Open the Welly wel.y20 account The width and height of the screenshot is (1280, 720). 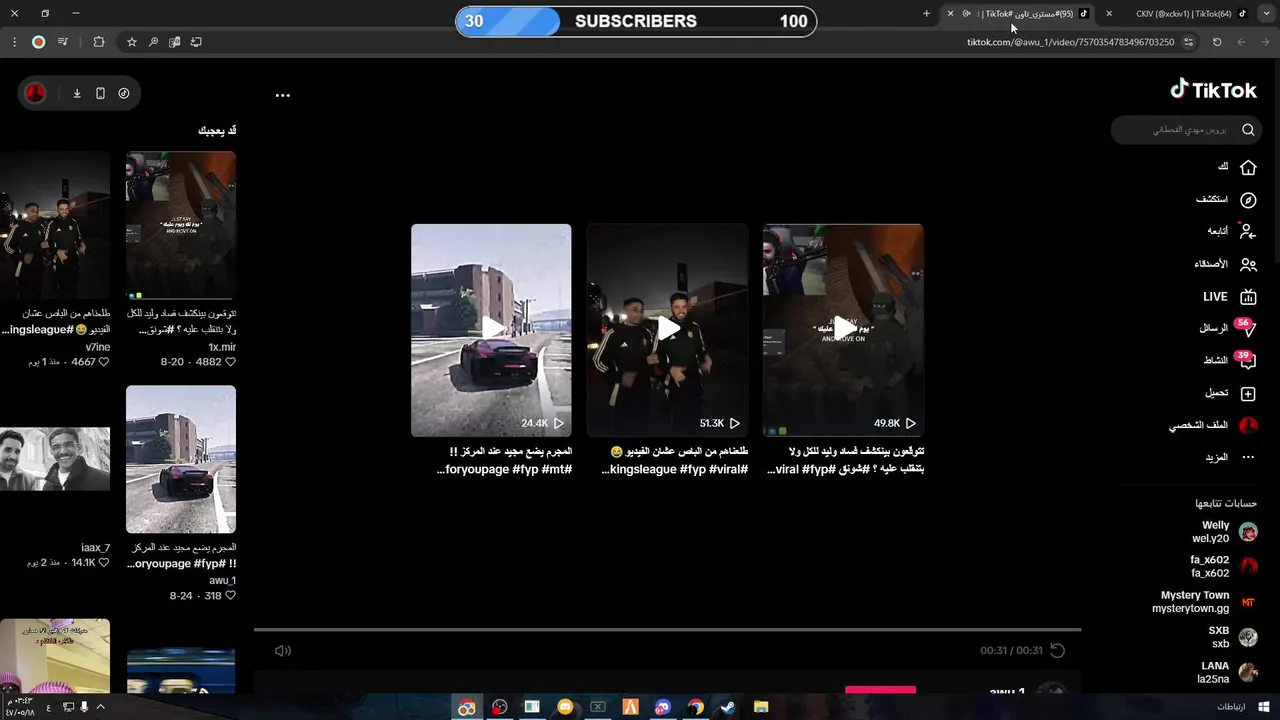pos(1224,532)
